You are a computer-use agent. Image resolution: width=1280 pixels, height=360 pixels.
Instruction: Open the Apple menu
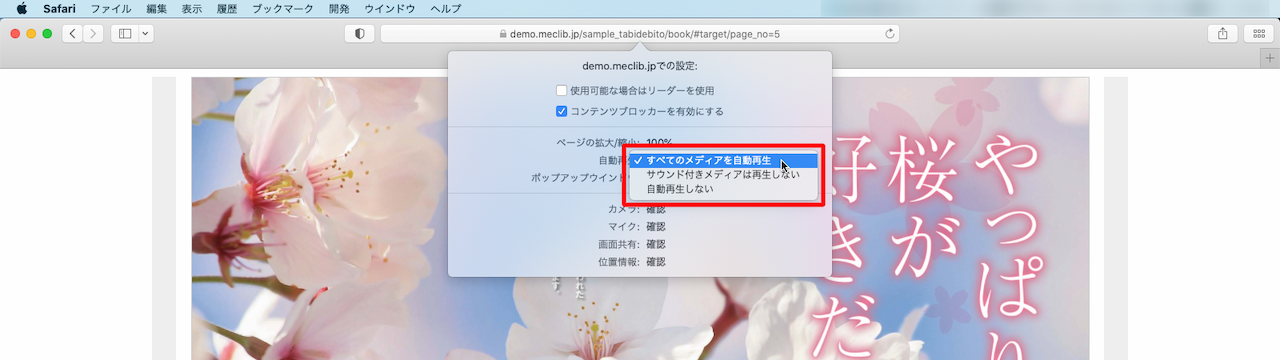point(21,8)
